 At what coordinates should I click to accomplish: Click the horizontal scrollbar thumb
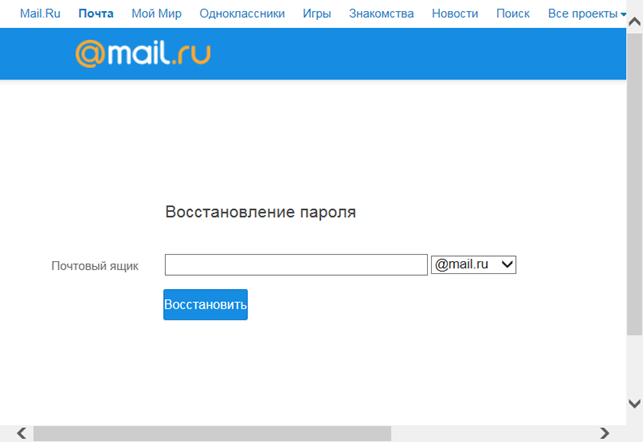tap(212, 433)
